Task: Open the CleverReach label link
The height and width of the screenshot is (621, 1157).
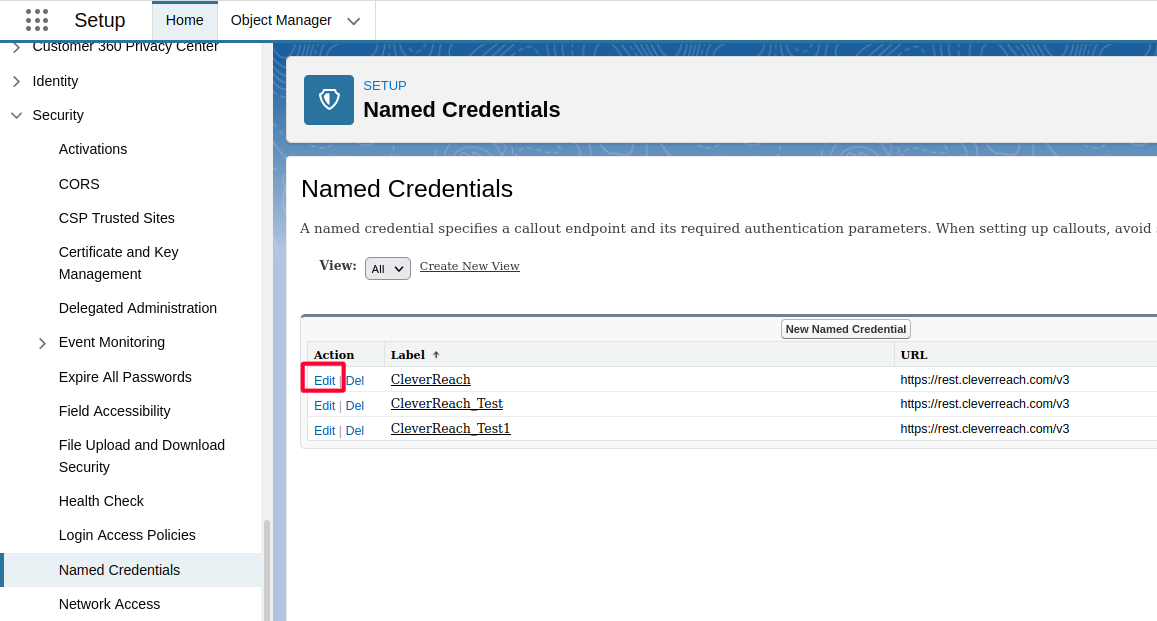Action: click(x=430, y=379)
